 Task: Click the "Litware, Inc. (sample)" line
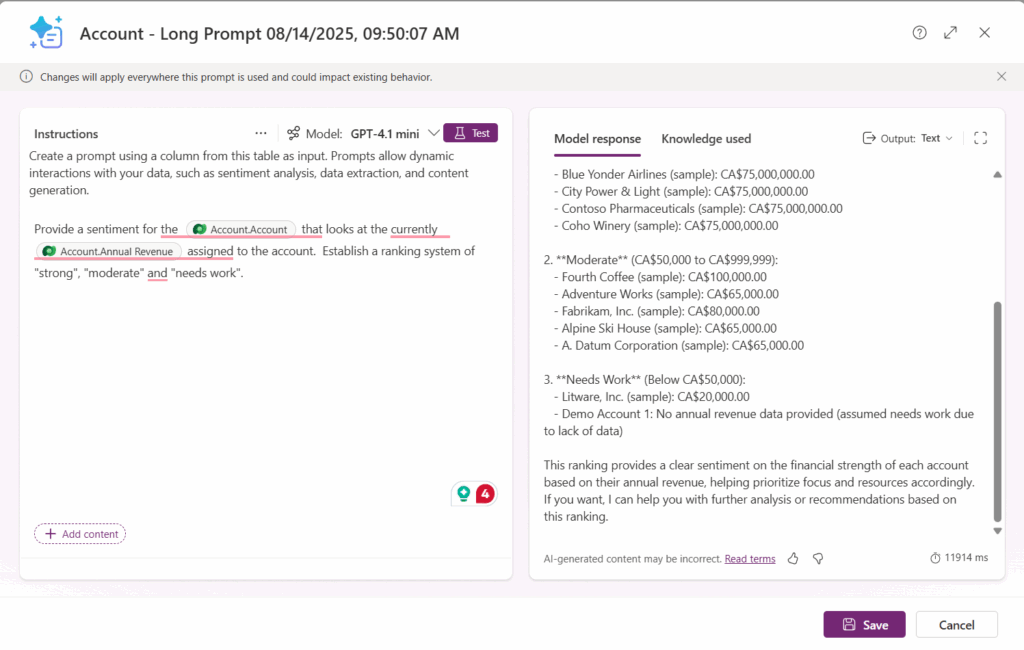(651, 397)
